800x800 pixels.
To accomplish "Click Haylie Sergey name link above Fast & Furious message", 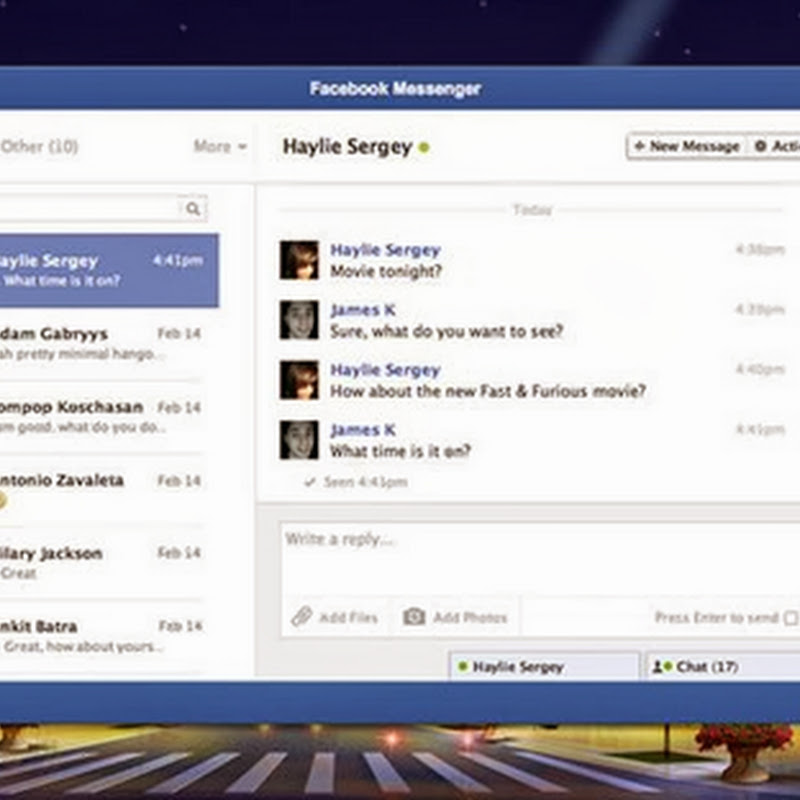I will pyautogui.click(x=385, y=370).
